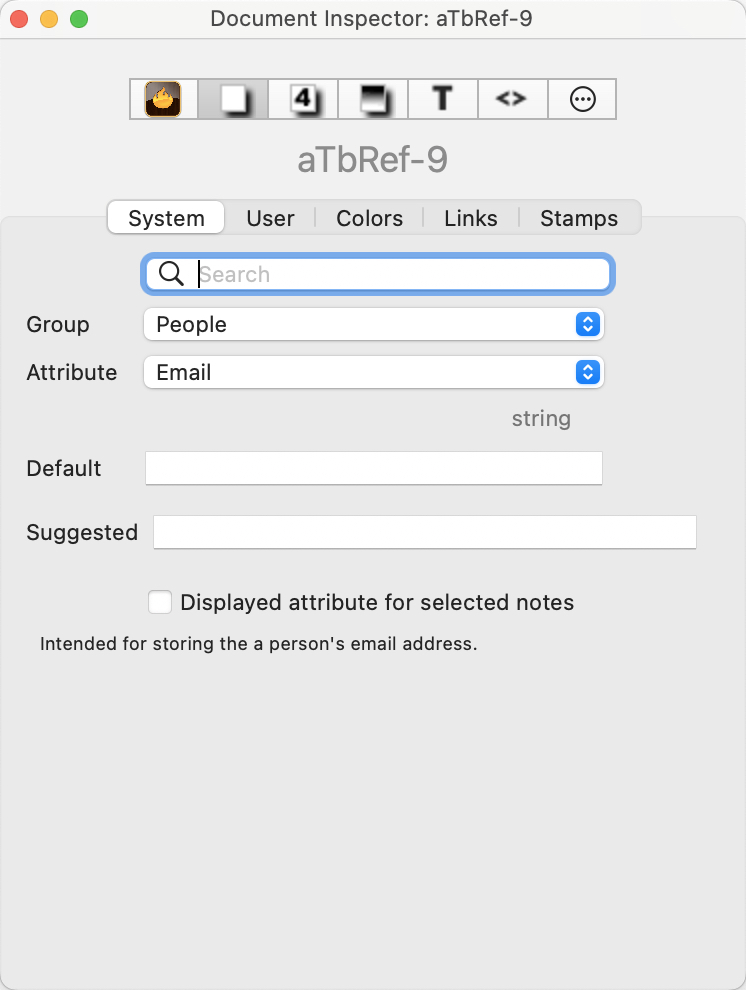Select the Links tab
Viewport: 746px width, 990px height.
[x=471, y=218]
